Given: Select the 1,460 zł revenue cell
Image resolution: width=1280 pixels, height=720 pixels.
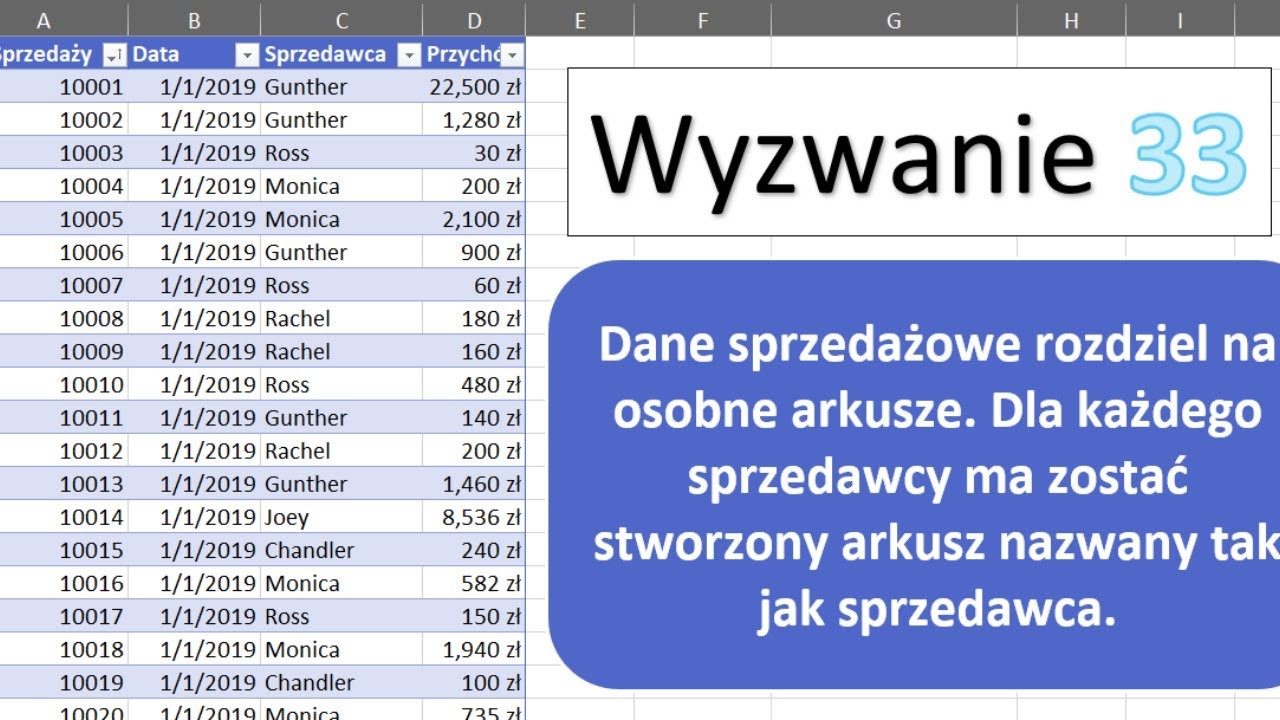Looking at the screenshot, I should pos(474,484).
